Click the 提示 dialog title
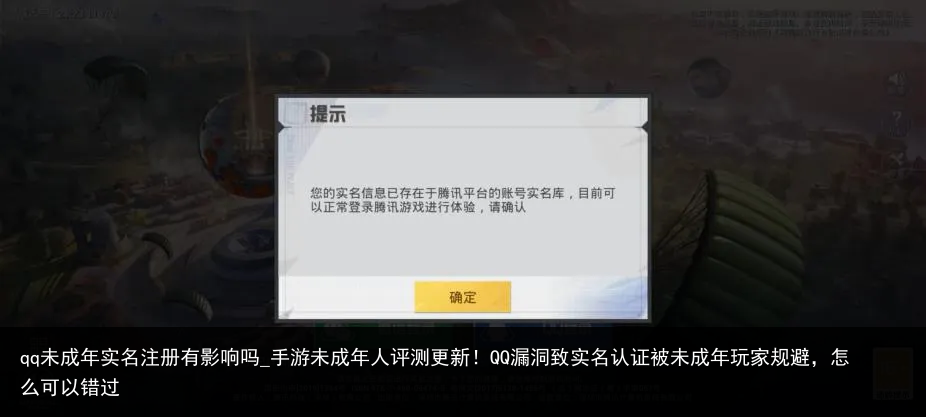Viewport: 926px width, 417px height. [328, 113]
